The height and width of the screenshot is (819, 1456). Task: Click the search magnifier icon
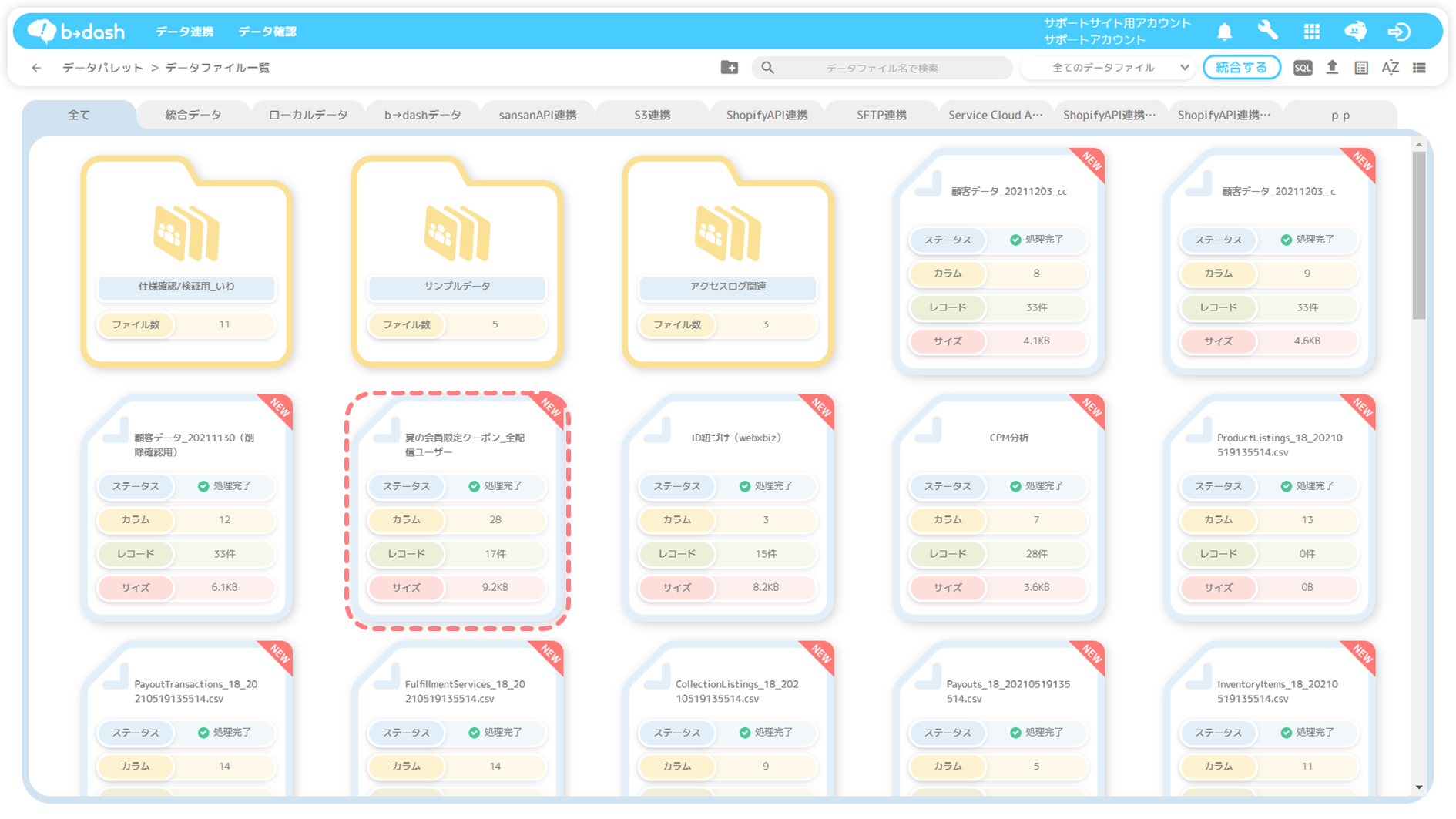point(767,68)
